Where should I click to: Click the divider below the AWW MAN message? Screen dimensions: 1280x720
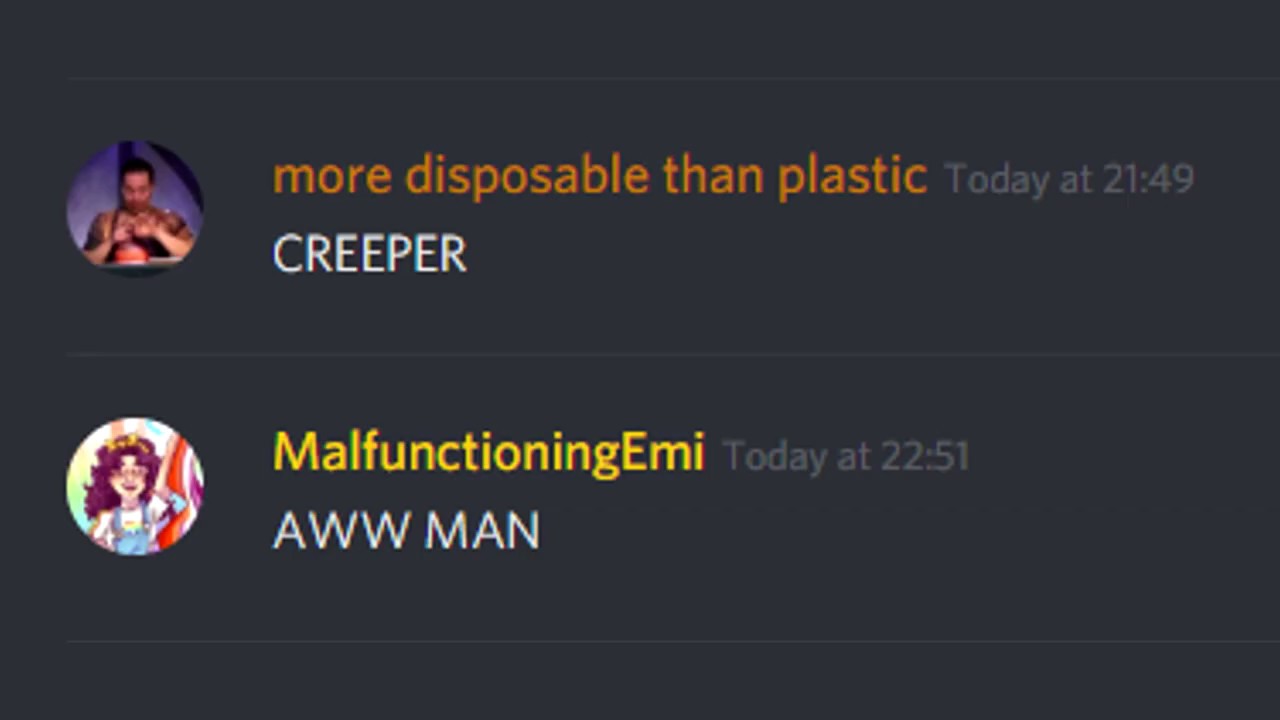click(x=673, y=641)
